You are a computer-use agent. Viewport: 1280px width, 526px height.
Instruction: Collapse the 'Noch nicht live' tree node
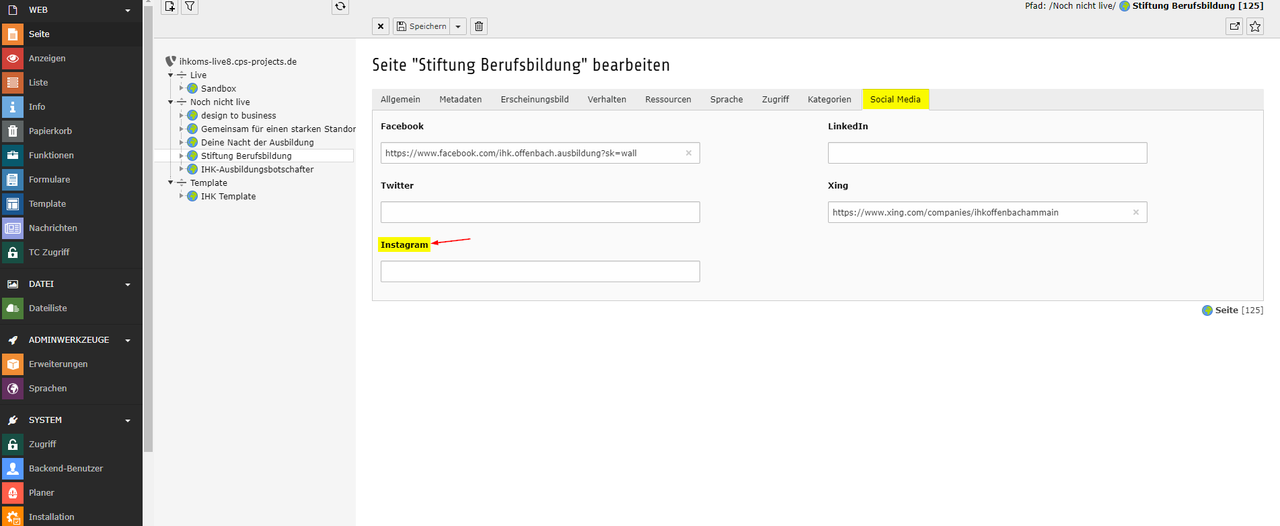click(171, 102)
